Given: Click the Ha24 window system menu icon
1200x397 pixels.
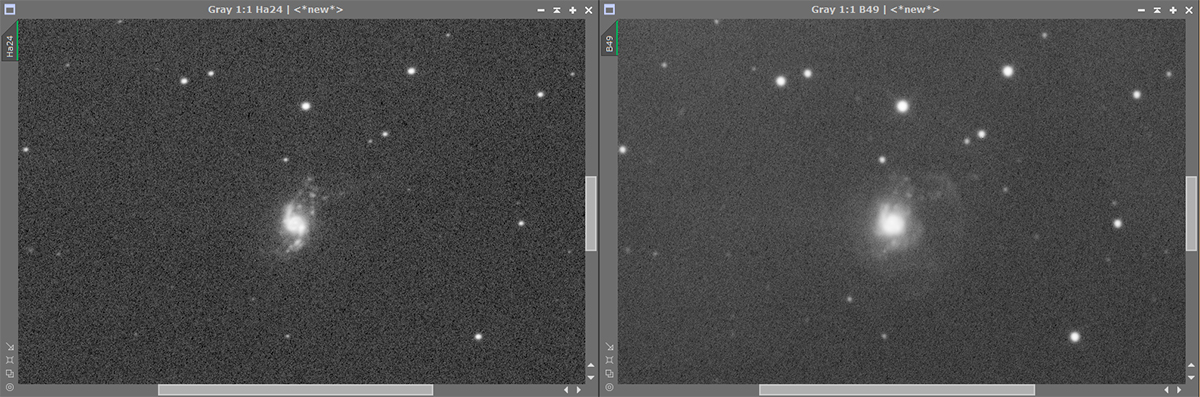Looking at the screenshot, I should (x=10, y=9).
